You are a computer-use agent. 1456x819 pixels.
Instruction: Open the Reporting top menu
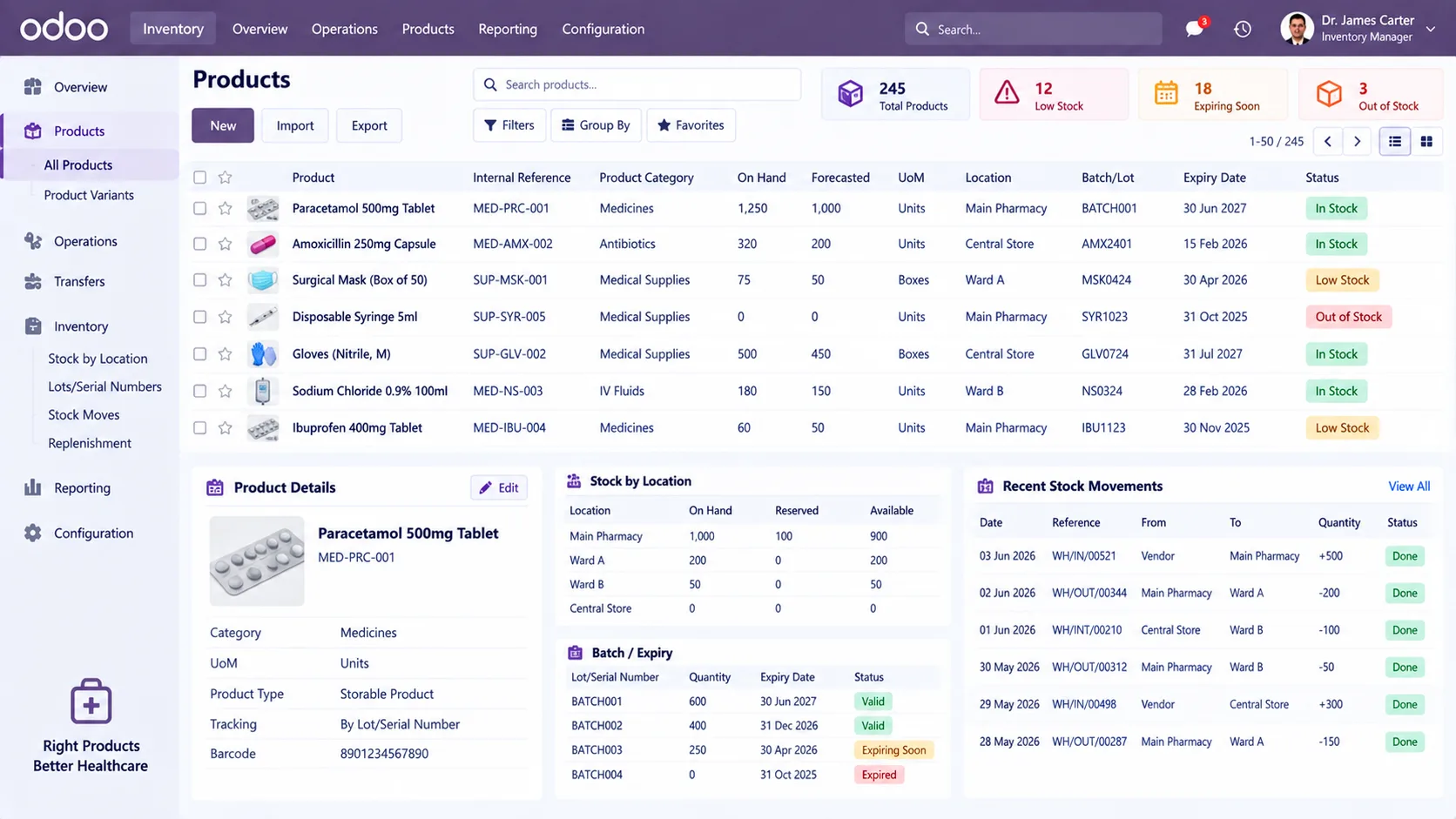pos(508,29)
